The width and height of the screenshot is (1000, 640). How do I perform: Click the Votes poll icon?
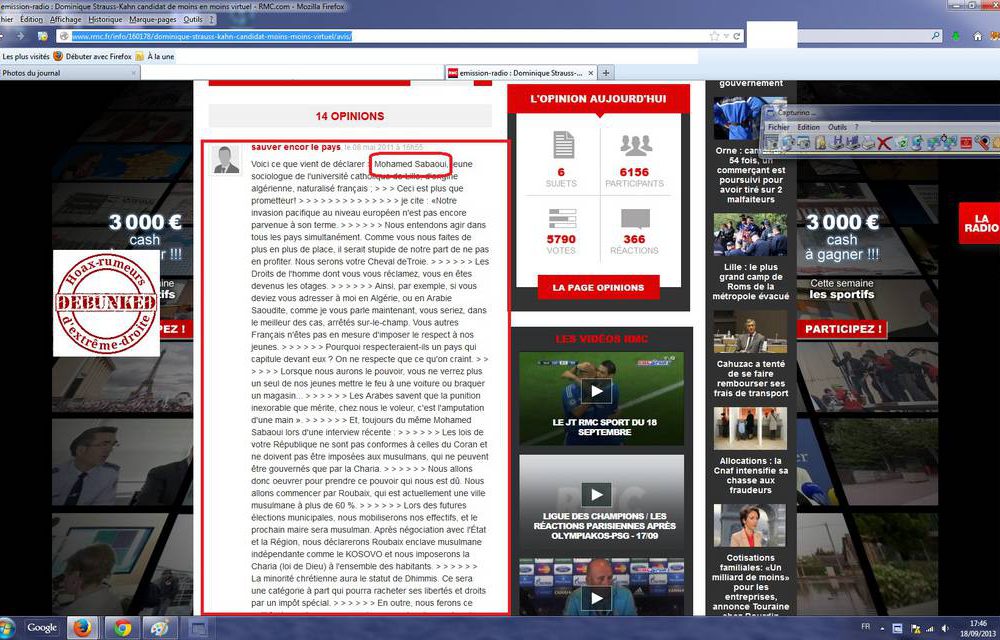click(x=562, y=219)
